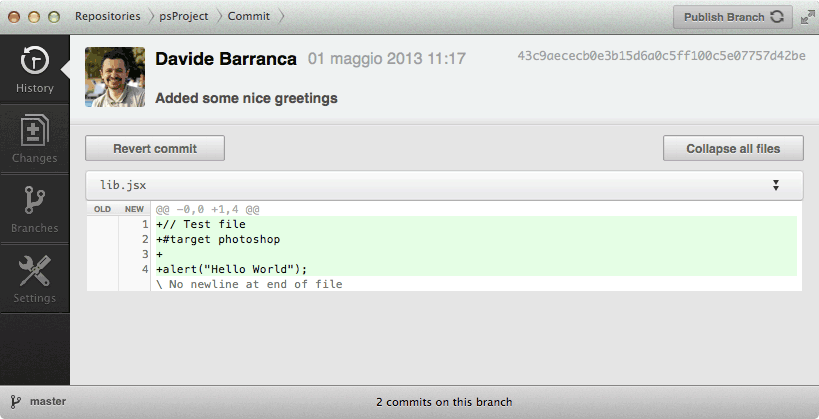Click the lib.jsx file name
Image resolution: width=819 pixels, height=419 pixels.
(x=123, y=185)
